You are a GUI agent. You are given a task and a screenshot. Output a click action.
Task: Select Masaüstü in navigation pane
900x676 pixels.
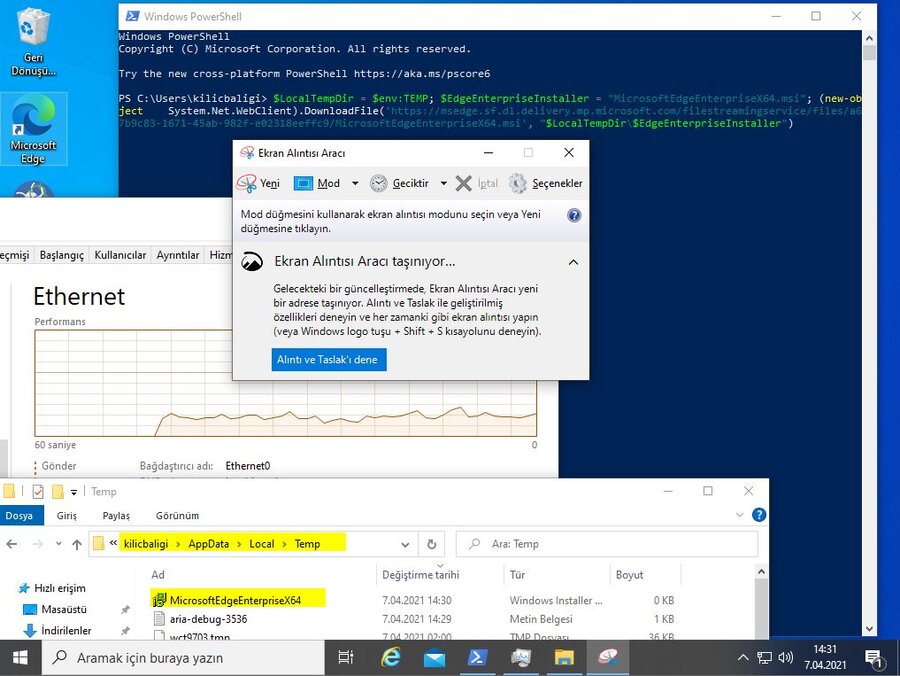click(x=64, y=609)
